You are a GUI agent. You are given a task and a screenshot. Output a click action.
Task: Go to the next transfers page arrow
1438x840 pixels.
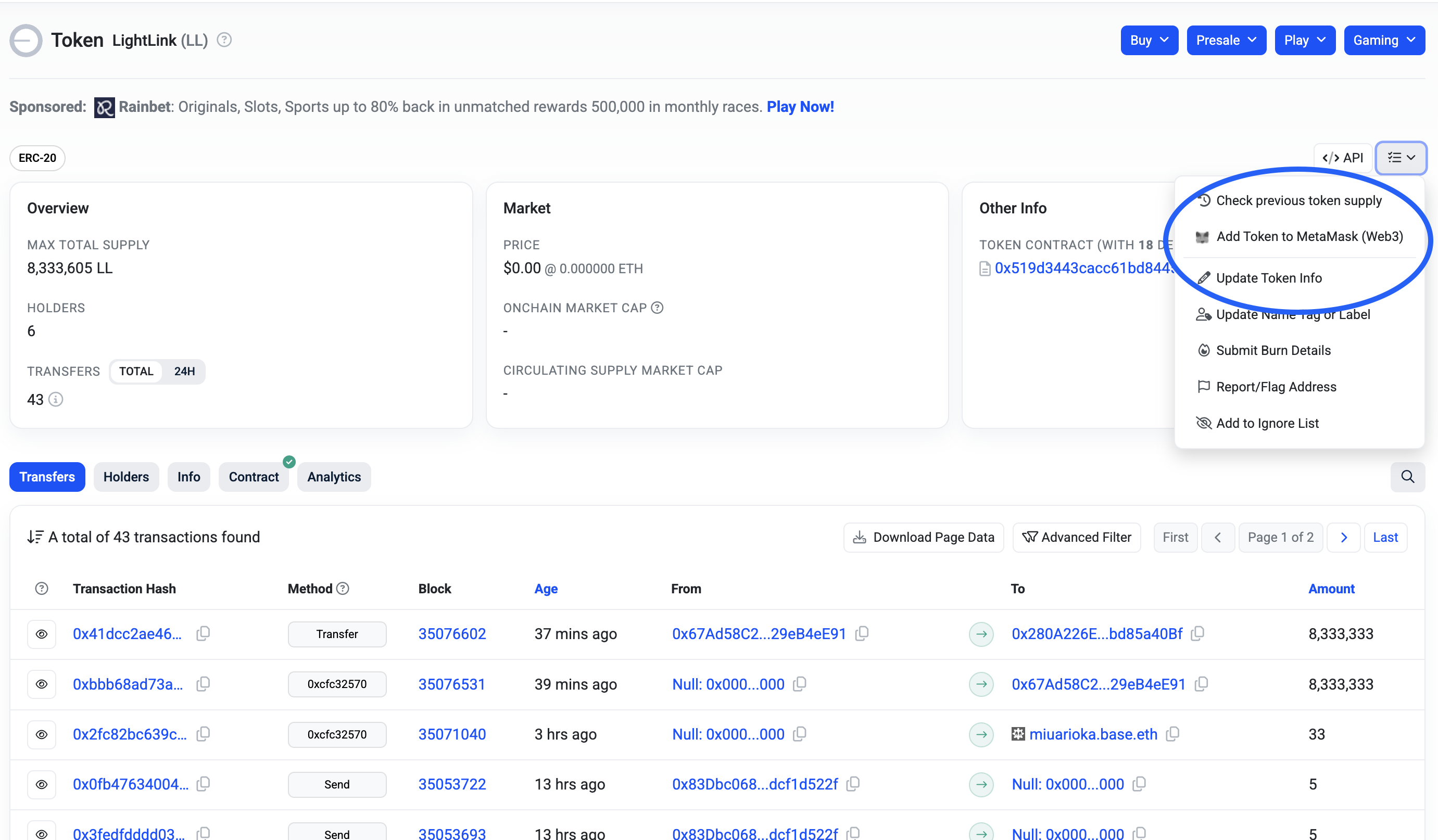1343,537
